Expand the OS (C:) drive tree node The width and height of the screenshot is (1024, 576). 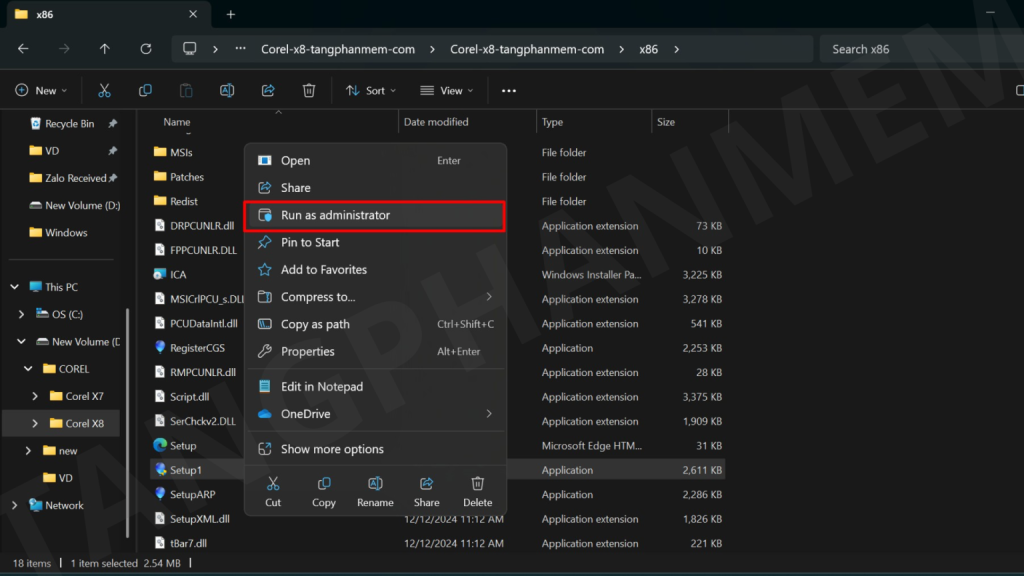[x=22, y=314]
